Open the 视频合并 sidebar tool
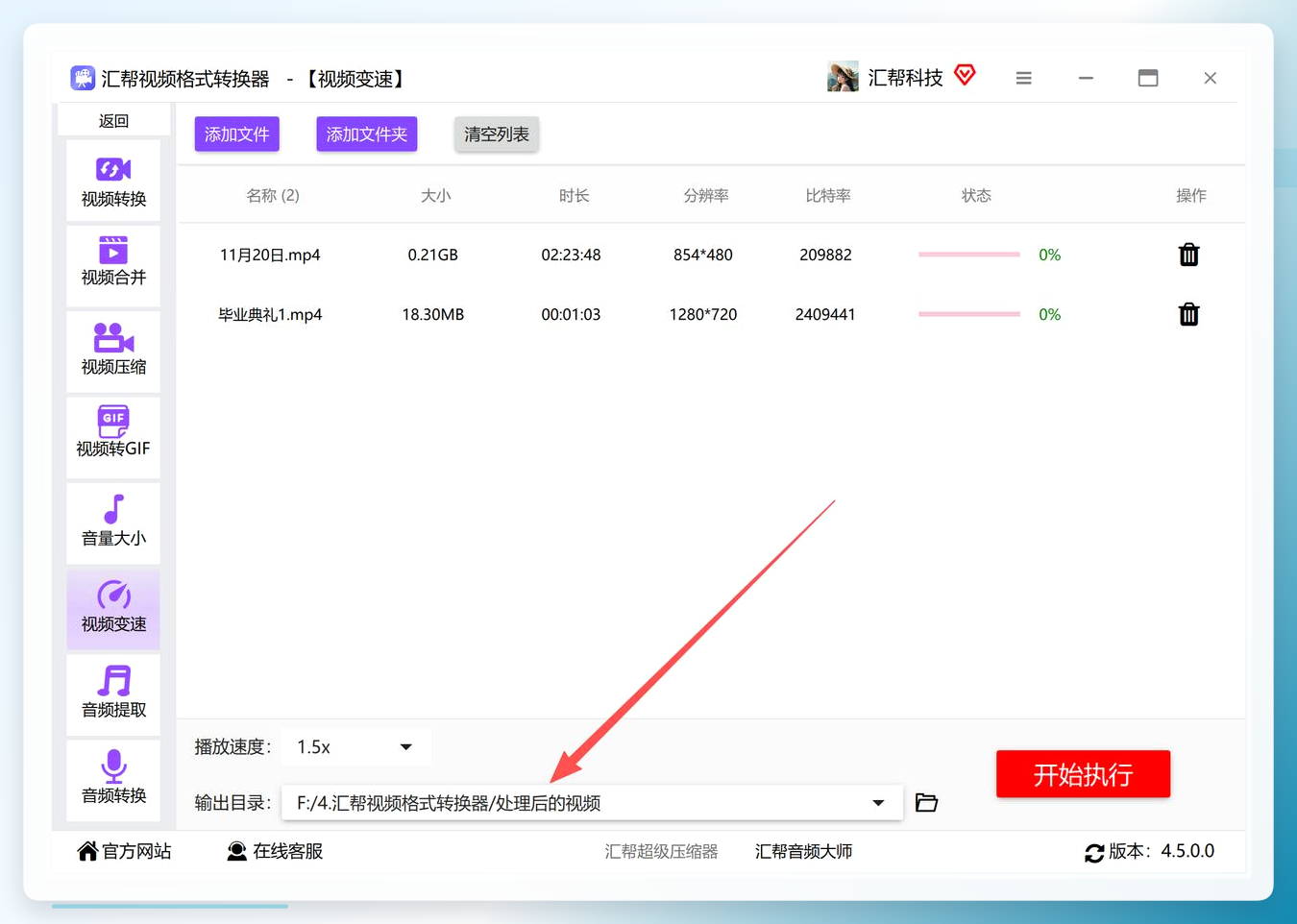Viewport: 1297px width, 924px height. (x=113, y=265)
